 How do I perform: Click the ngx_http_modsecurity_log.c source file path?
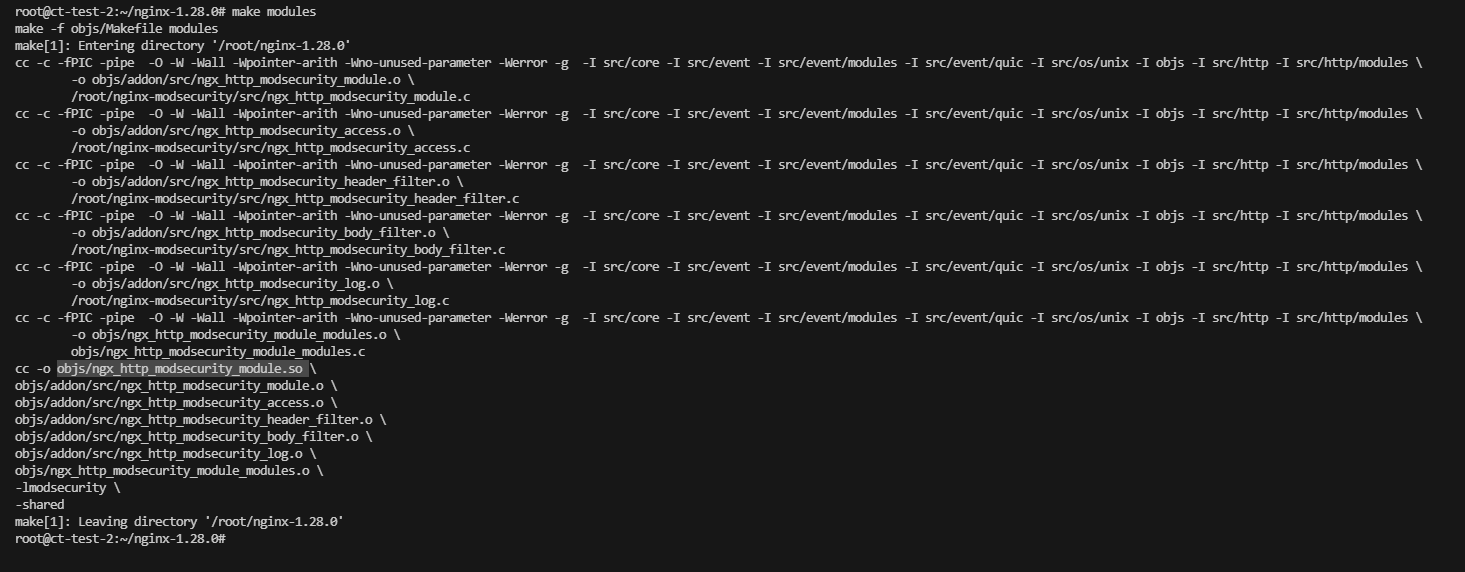(260, 301)
